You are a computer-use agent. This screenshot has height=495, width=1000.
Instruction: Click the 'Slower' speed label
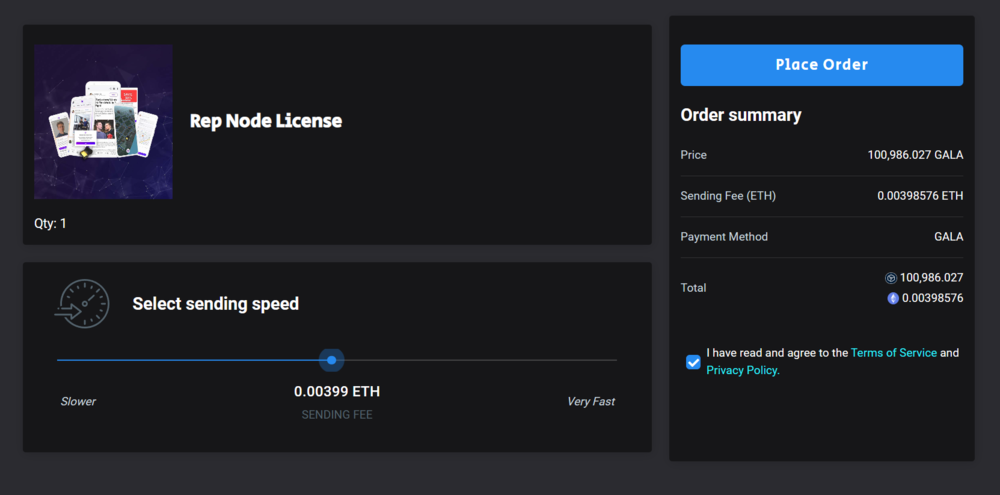tap(78, 402)
